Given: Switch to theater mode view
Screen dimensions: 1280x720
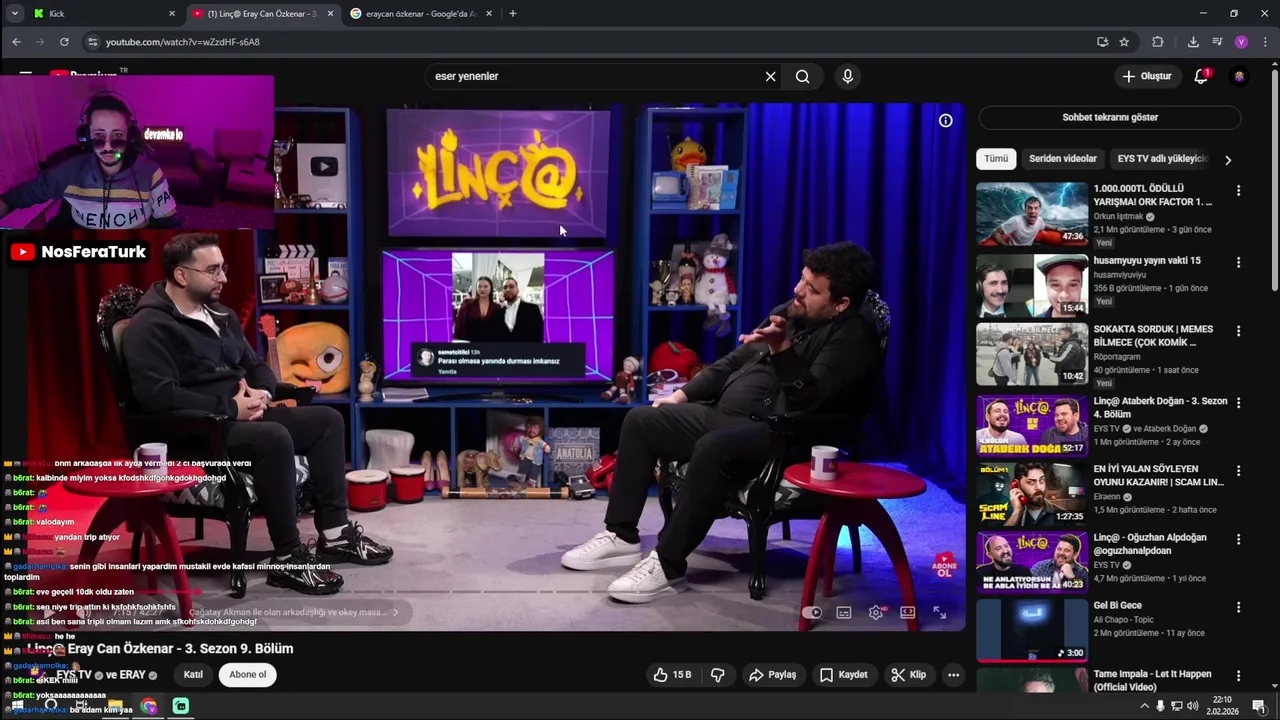Looking at the screenshot, I should (908, 612).
